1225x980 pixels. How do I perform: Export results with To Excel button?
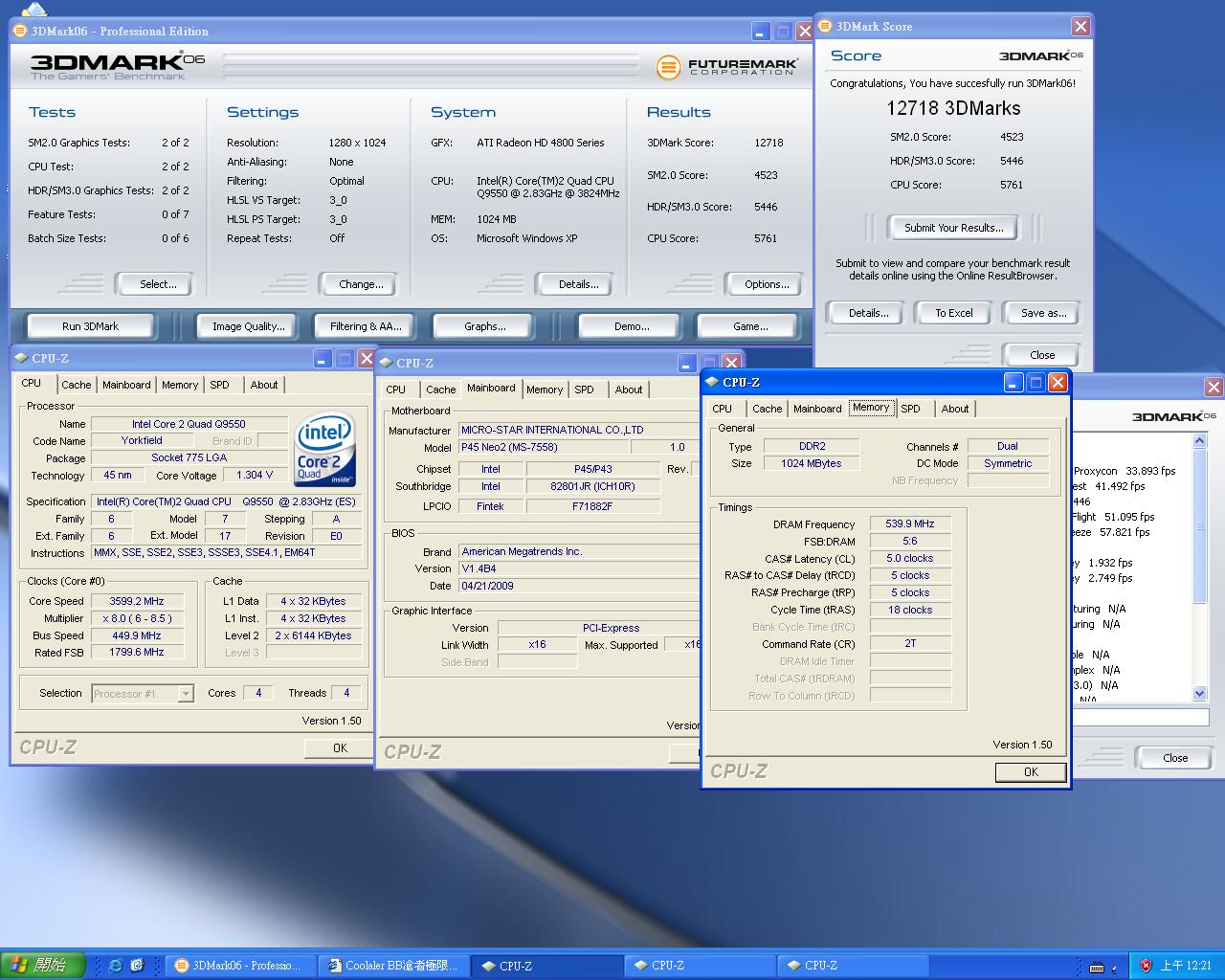point(954,313)
